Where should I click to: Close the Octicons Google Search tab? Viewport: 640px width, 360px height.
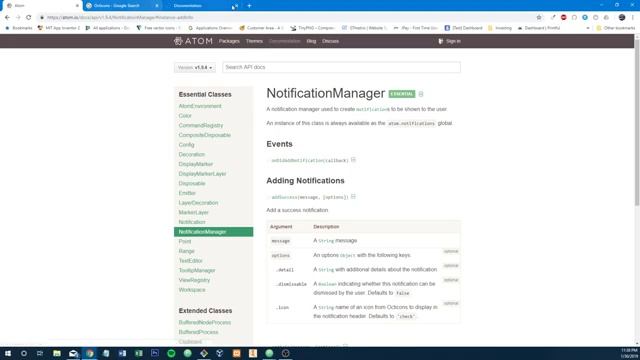pos(157,6)
